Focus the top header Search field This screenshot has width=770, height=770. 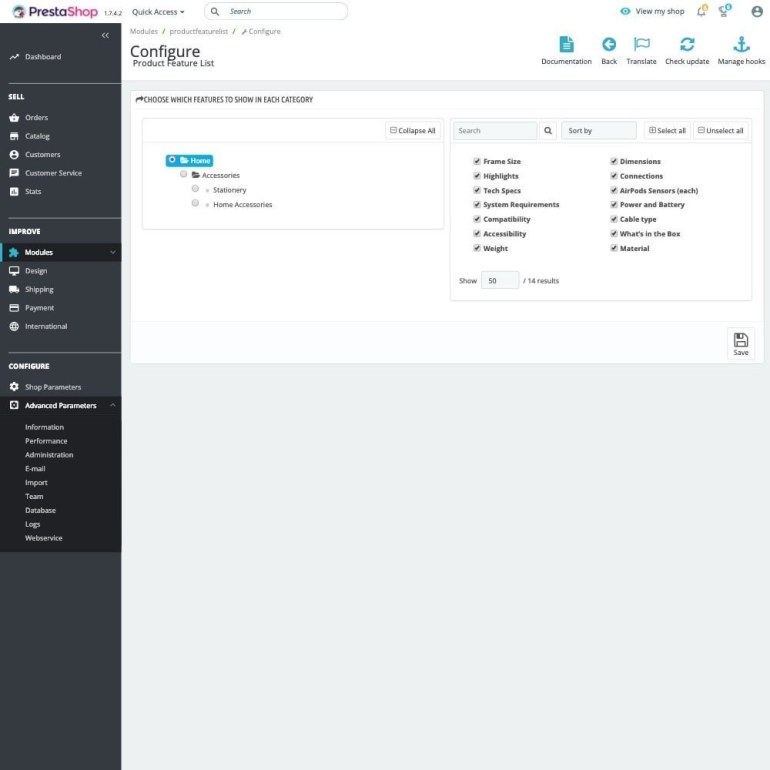tap(276, 11)
